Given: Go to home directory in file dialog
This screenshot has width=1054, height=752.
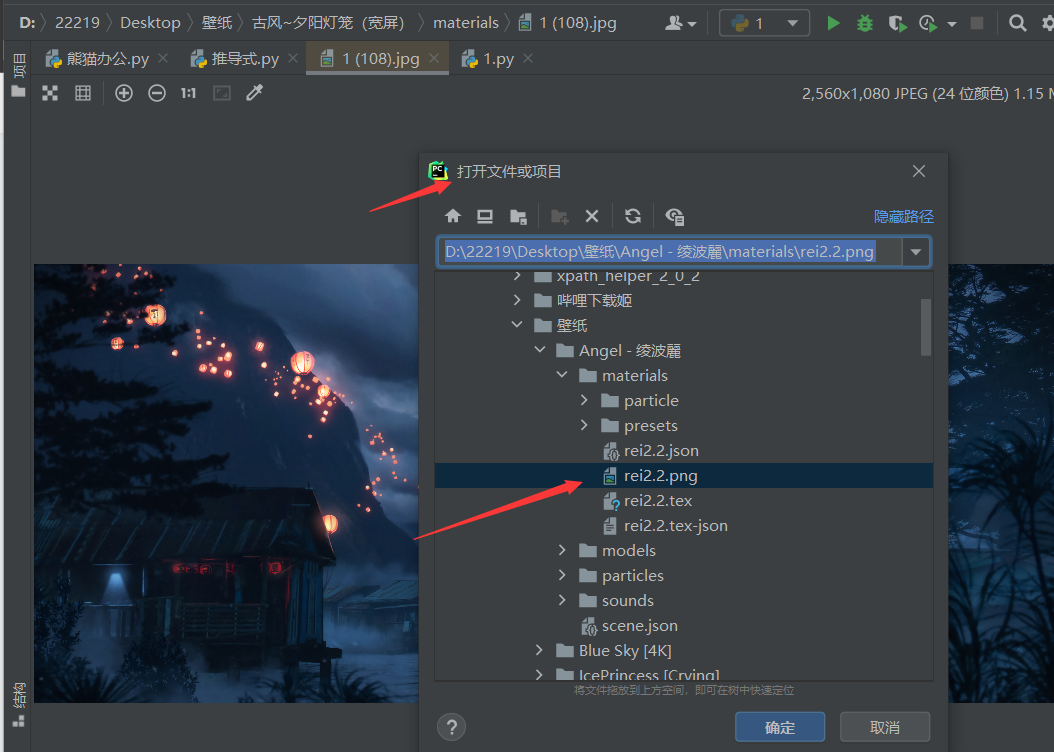Looking at the screenshot, I should tap(453, 216).
